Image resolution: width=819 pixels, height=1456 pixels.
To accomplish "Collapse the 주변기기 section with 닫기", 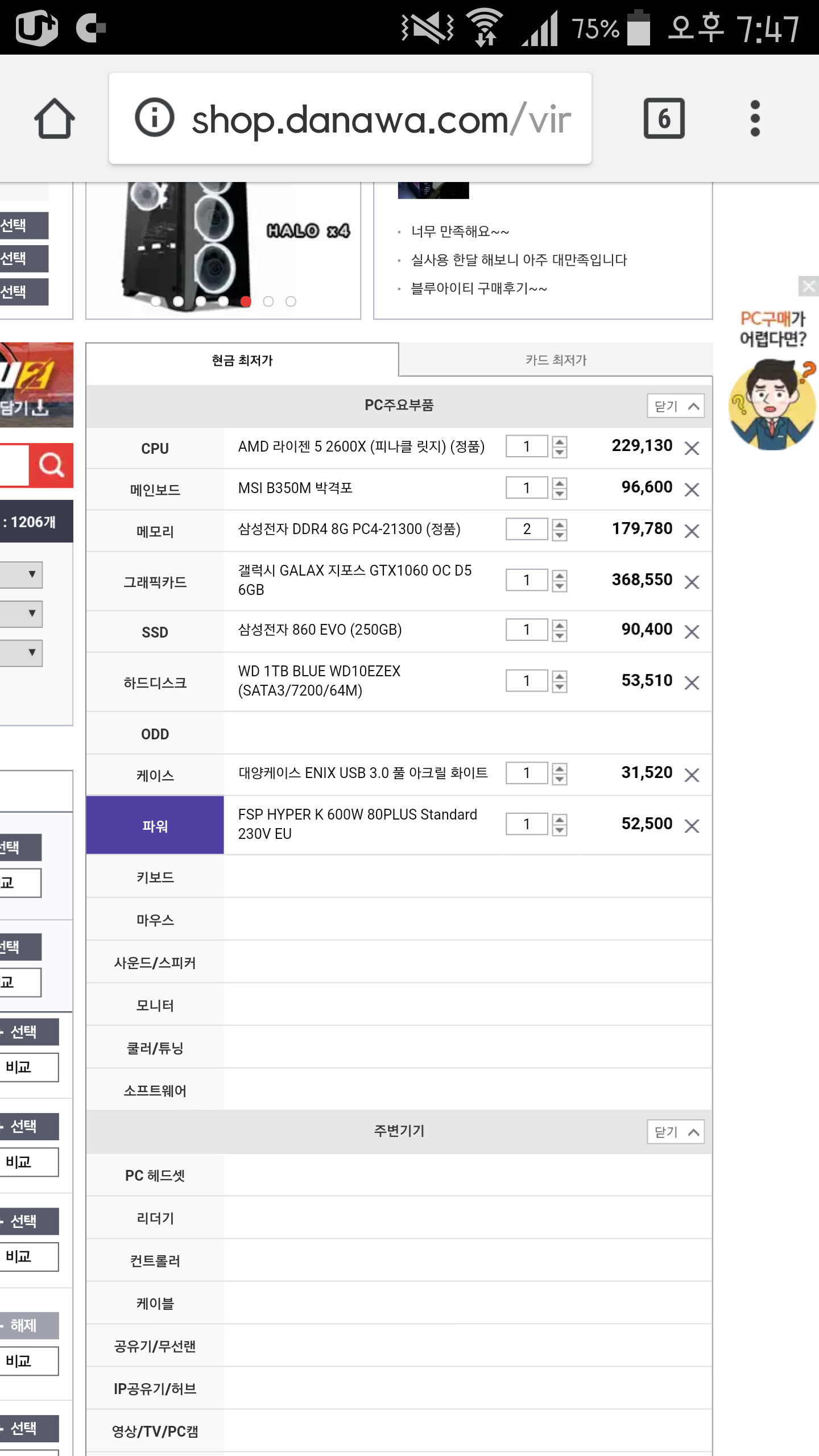I will (x=676, y=1132).
